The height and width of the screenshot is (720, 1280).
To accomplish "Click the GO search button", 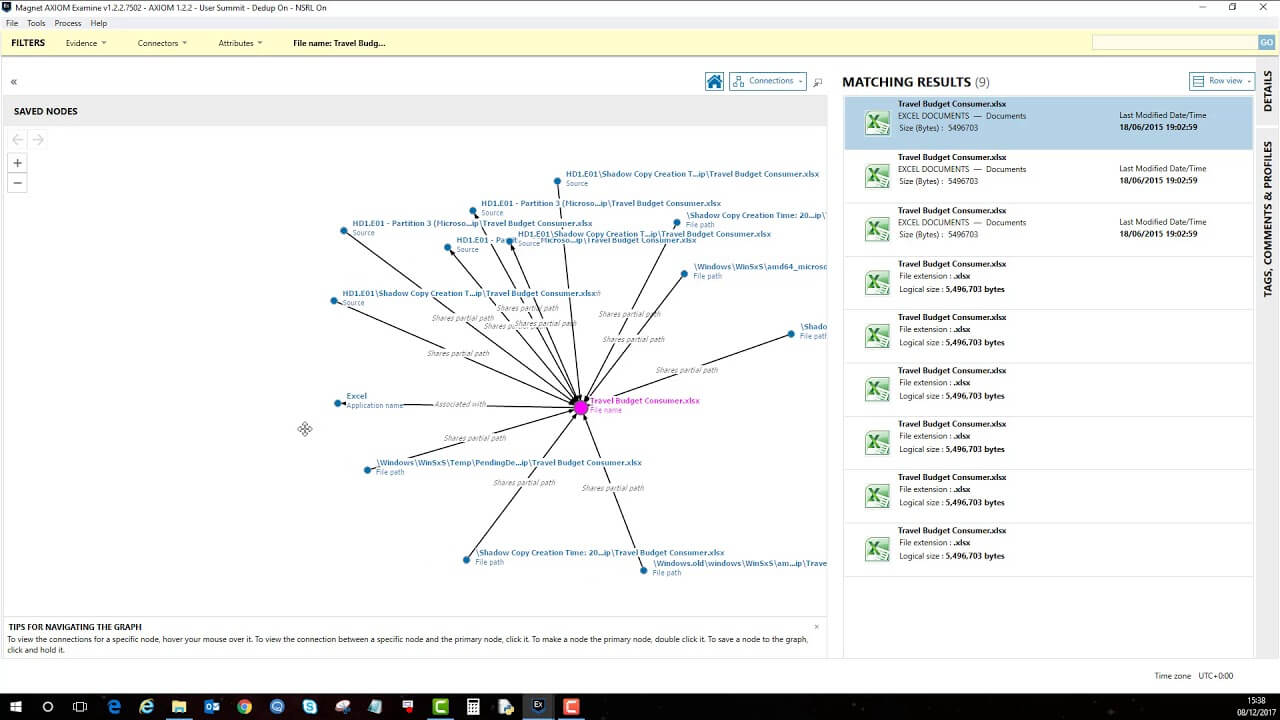I will [1266, 42].
